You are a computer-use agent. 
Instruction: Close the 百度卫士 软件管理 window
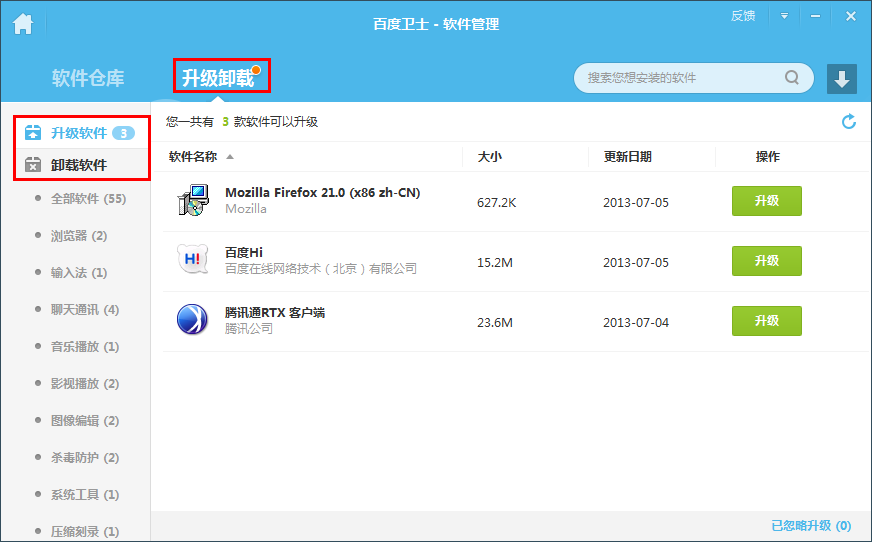click(851, 16)
